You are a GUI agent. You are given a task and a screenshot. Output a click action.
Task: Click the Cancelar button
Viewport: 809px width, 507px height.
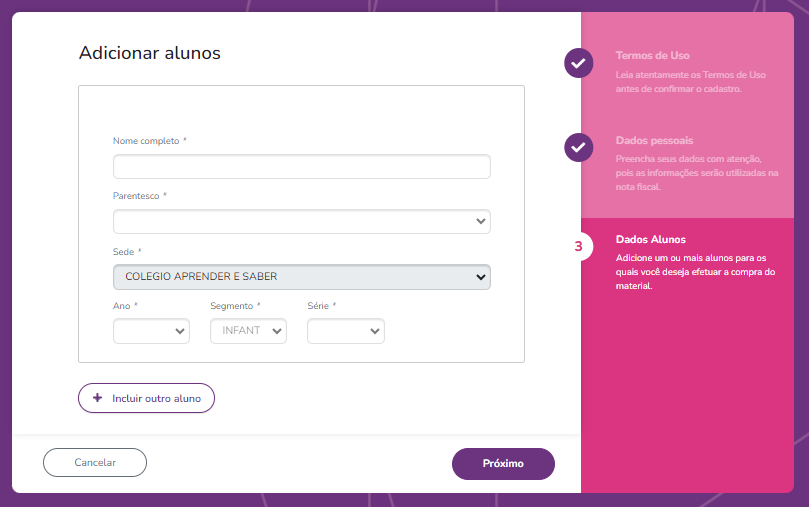[95, 463]
